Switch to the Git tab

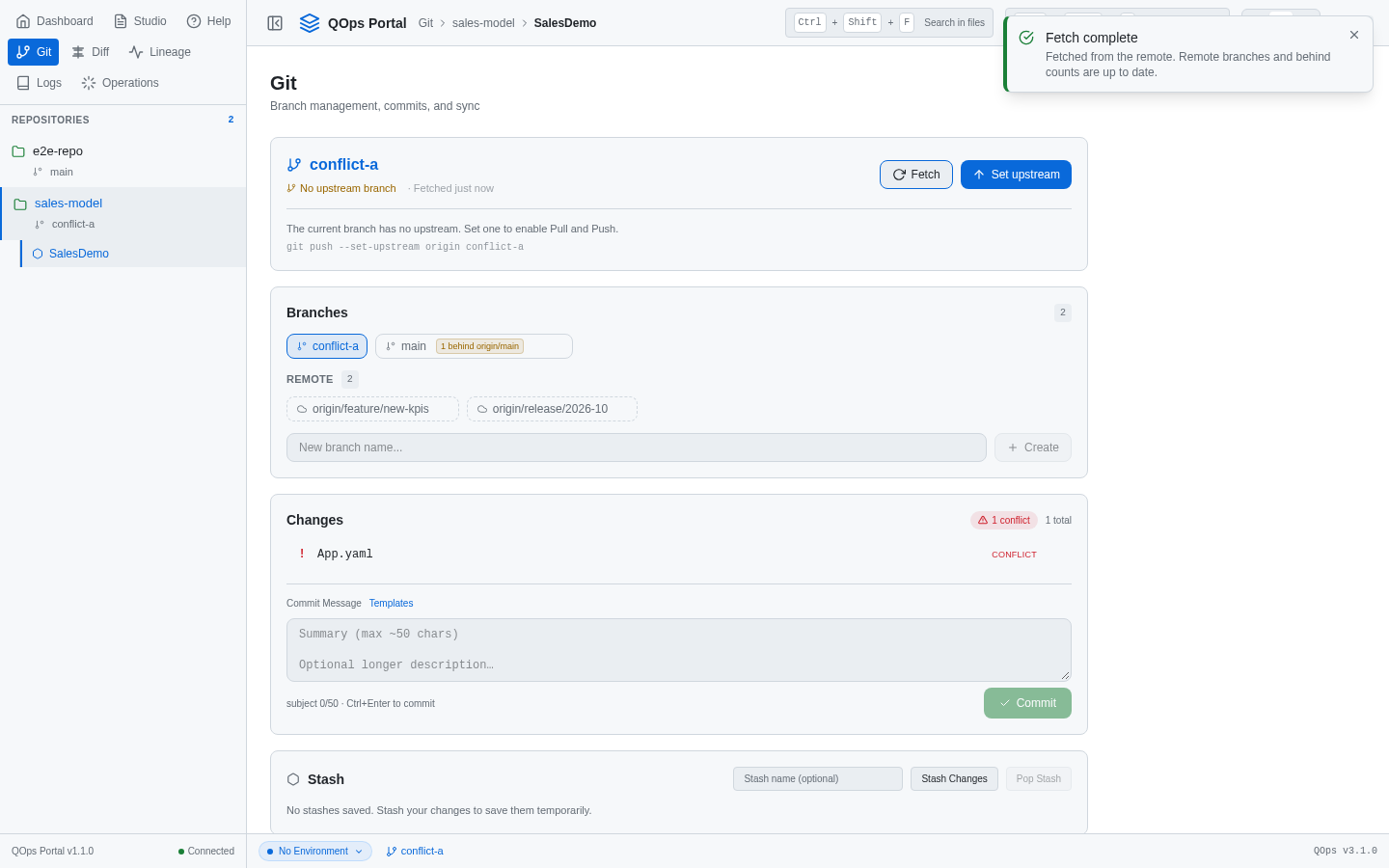(34, 52)
